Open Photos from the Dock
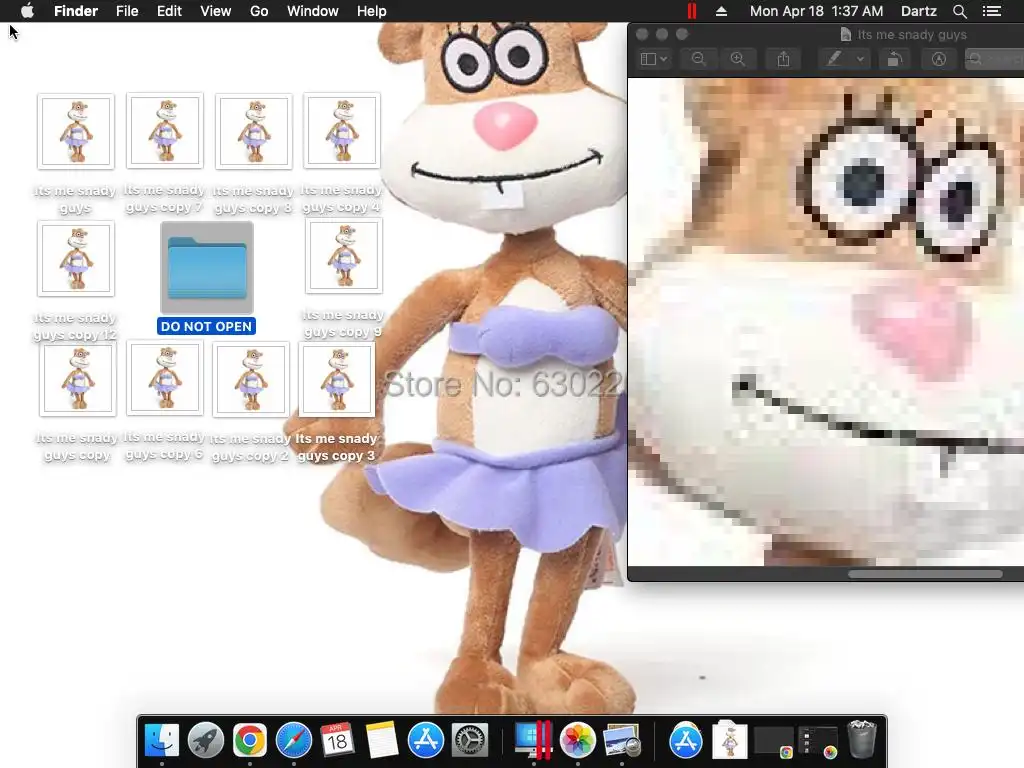The image size is (1024, 768). 577,741
